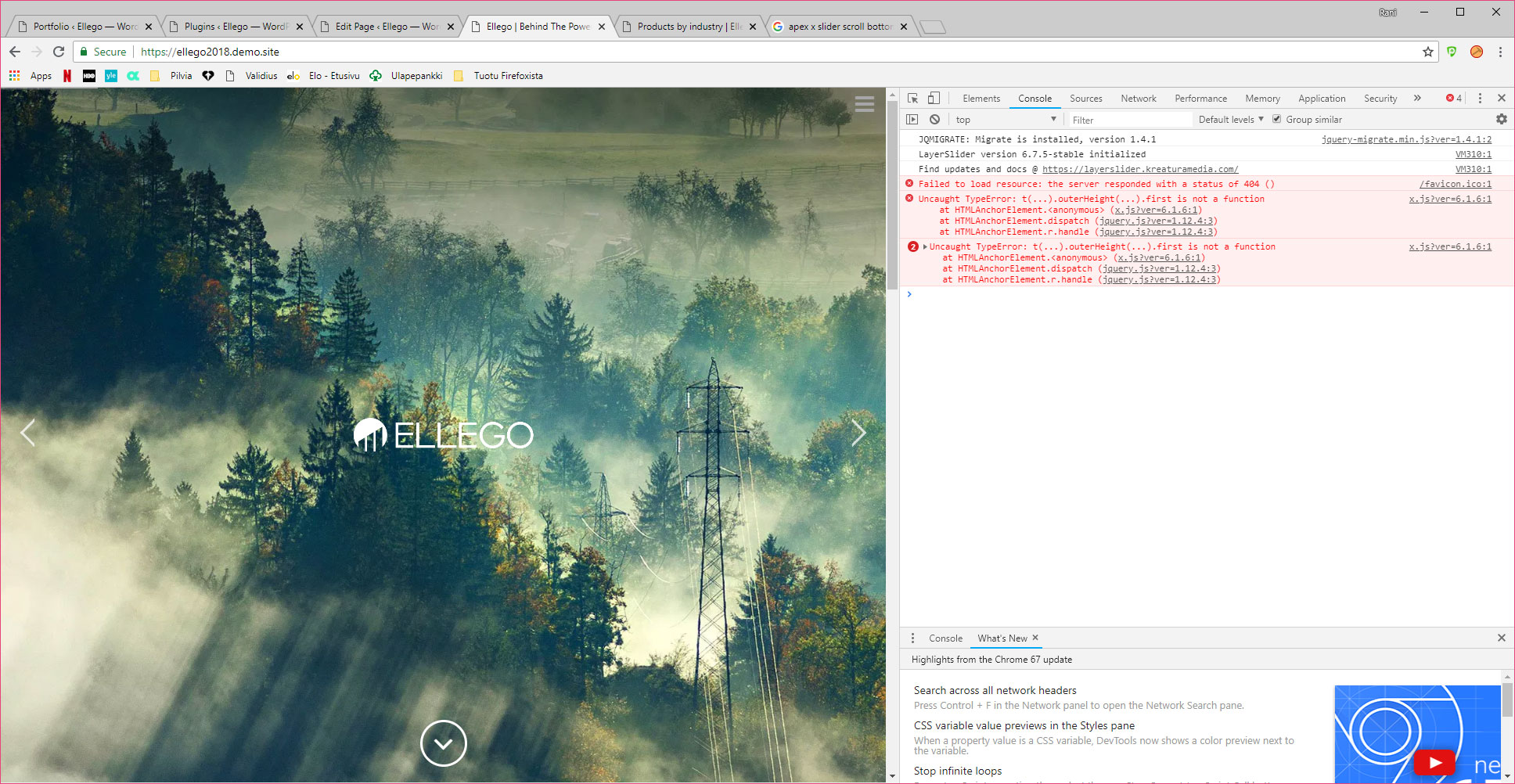Open console settings gear icon
This screenshot has height=784, width=1515.
pyautogui.click(x=1501, y=119)
